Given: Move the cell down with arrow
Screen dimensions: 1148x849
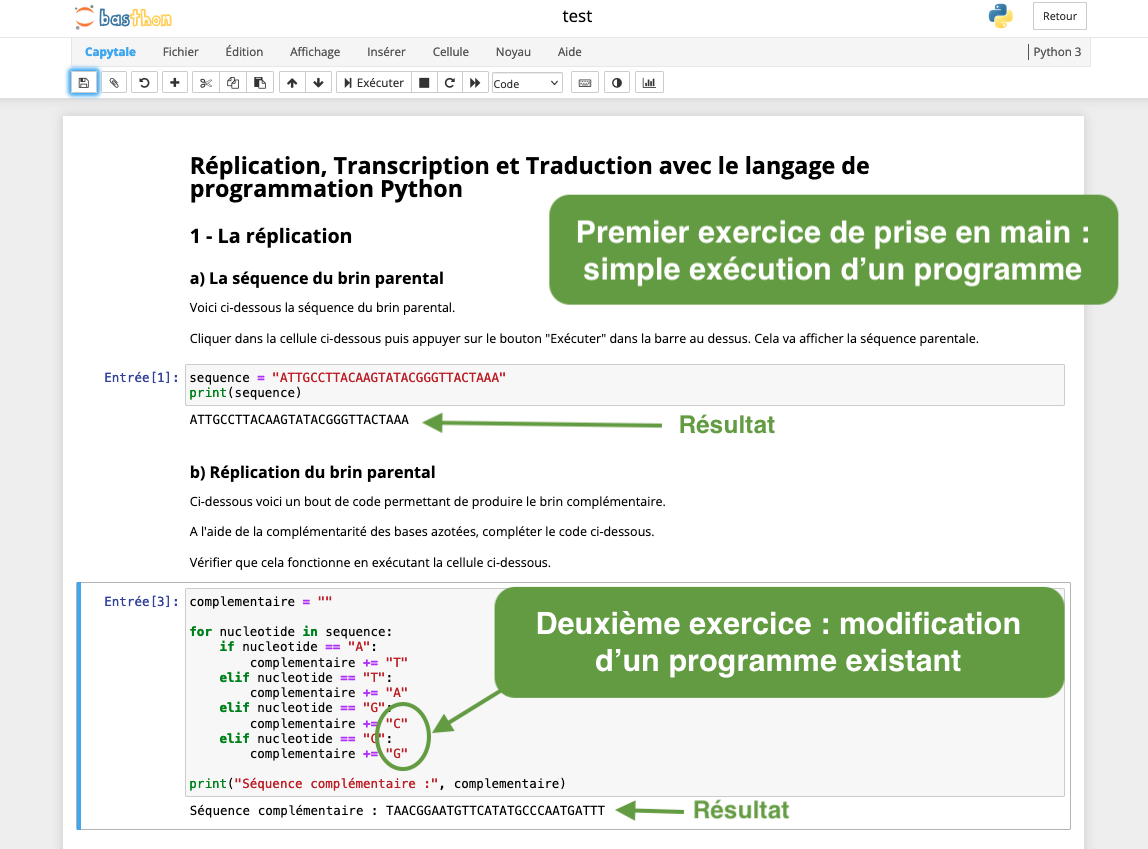Looking at the screenshot, I should point(318,83).
